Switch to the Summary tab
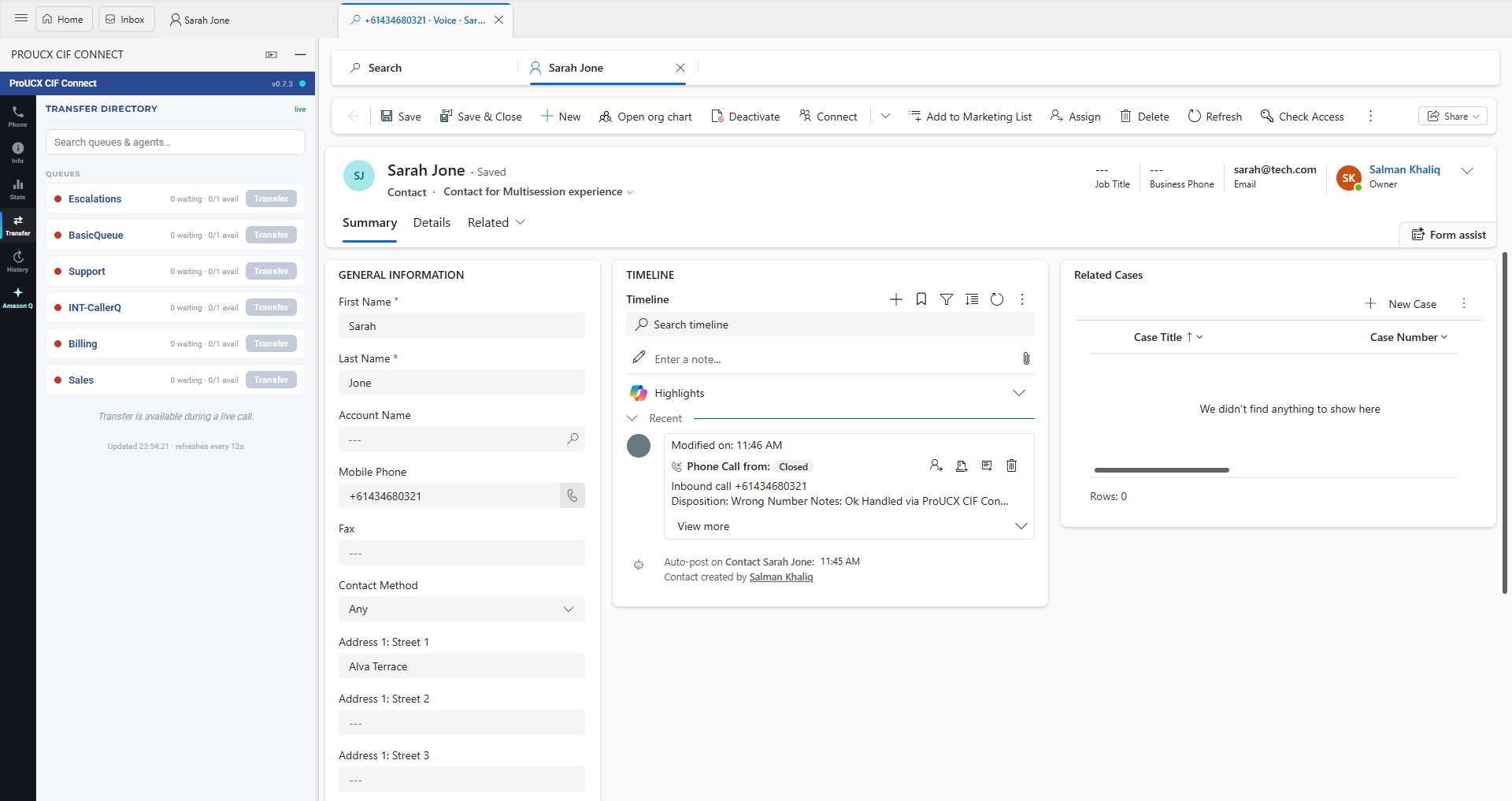 [369, 223]
